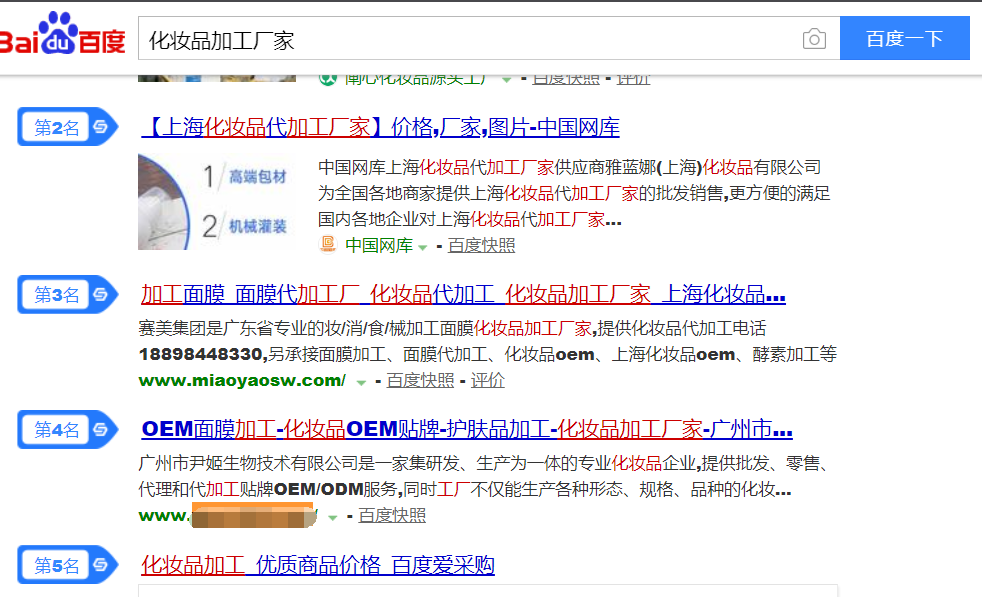Click phone number 18898448330 text
The height and width of the screenshot is (597, 982).
click(x=200, y=355)
